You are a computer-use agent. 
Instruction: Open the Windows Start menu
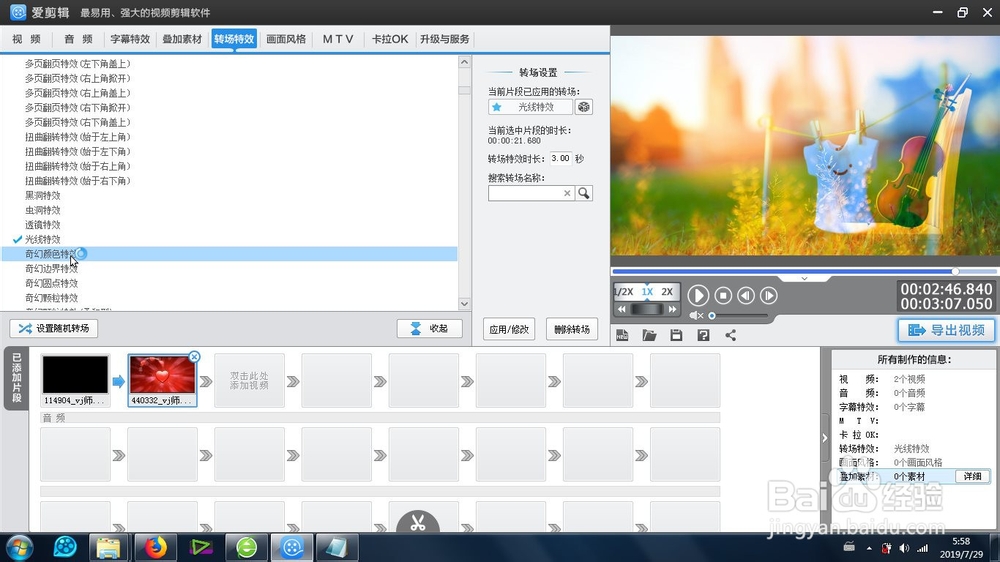tap(18, 547)
